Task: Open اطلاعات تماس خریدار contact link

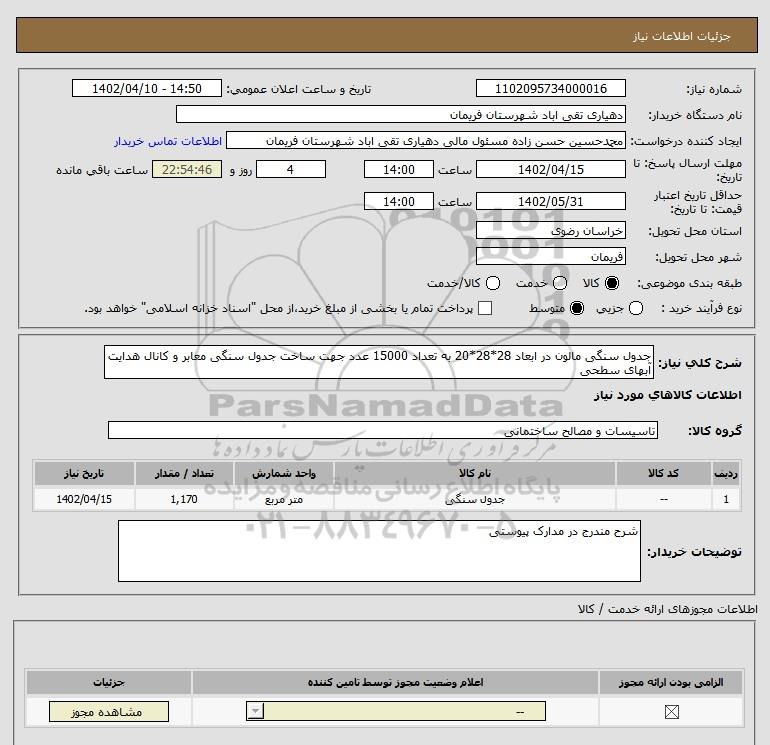Action: (168, 141)
